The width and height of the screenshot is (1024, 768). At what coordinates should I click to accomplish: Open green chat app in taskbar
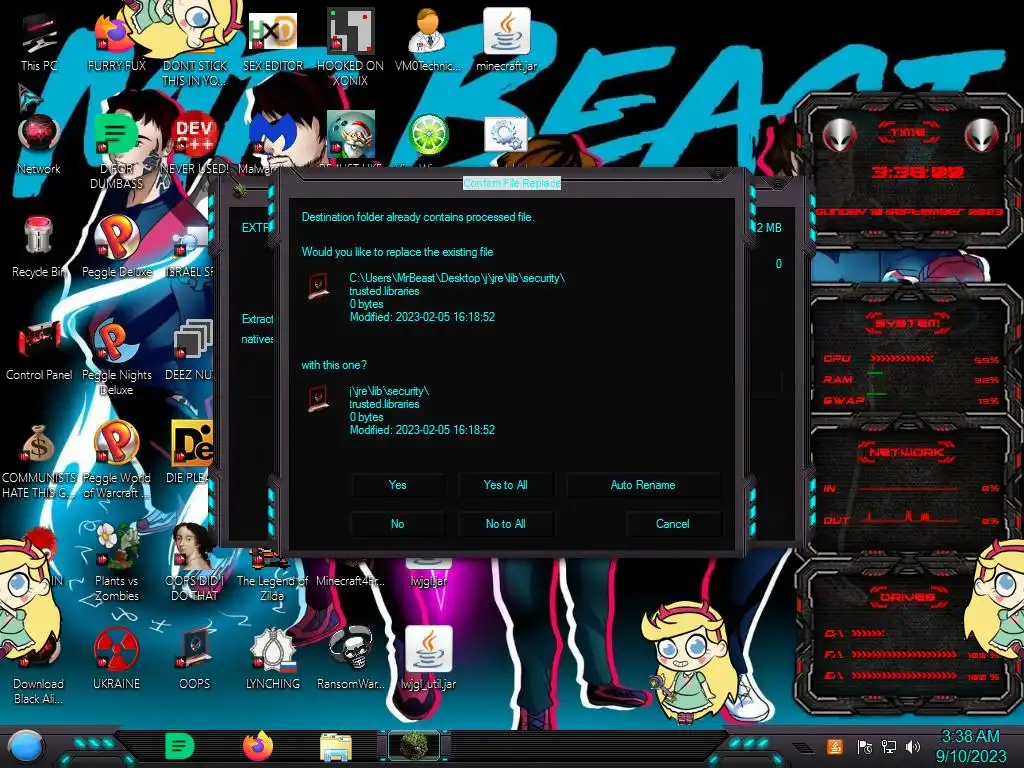tap(180, 746)
